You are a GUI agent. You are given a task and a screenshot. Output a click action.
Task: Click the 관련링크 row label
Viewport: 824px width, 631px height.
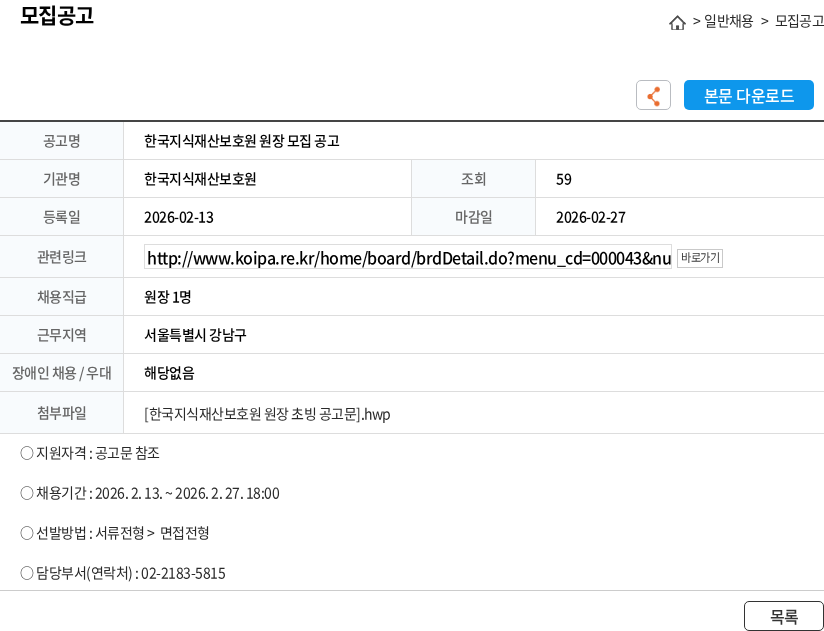[61, 257]
